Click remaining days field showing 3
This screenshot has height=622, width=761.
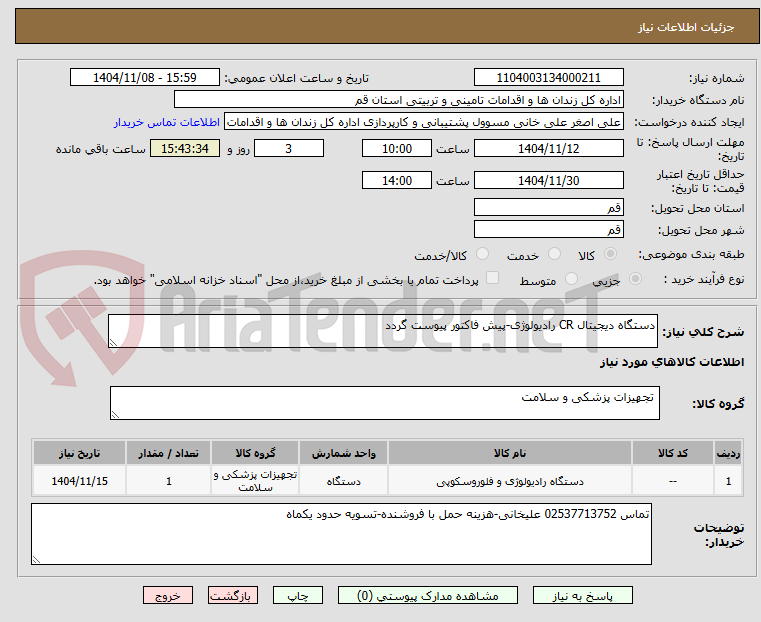click(289, 148)
